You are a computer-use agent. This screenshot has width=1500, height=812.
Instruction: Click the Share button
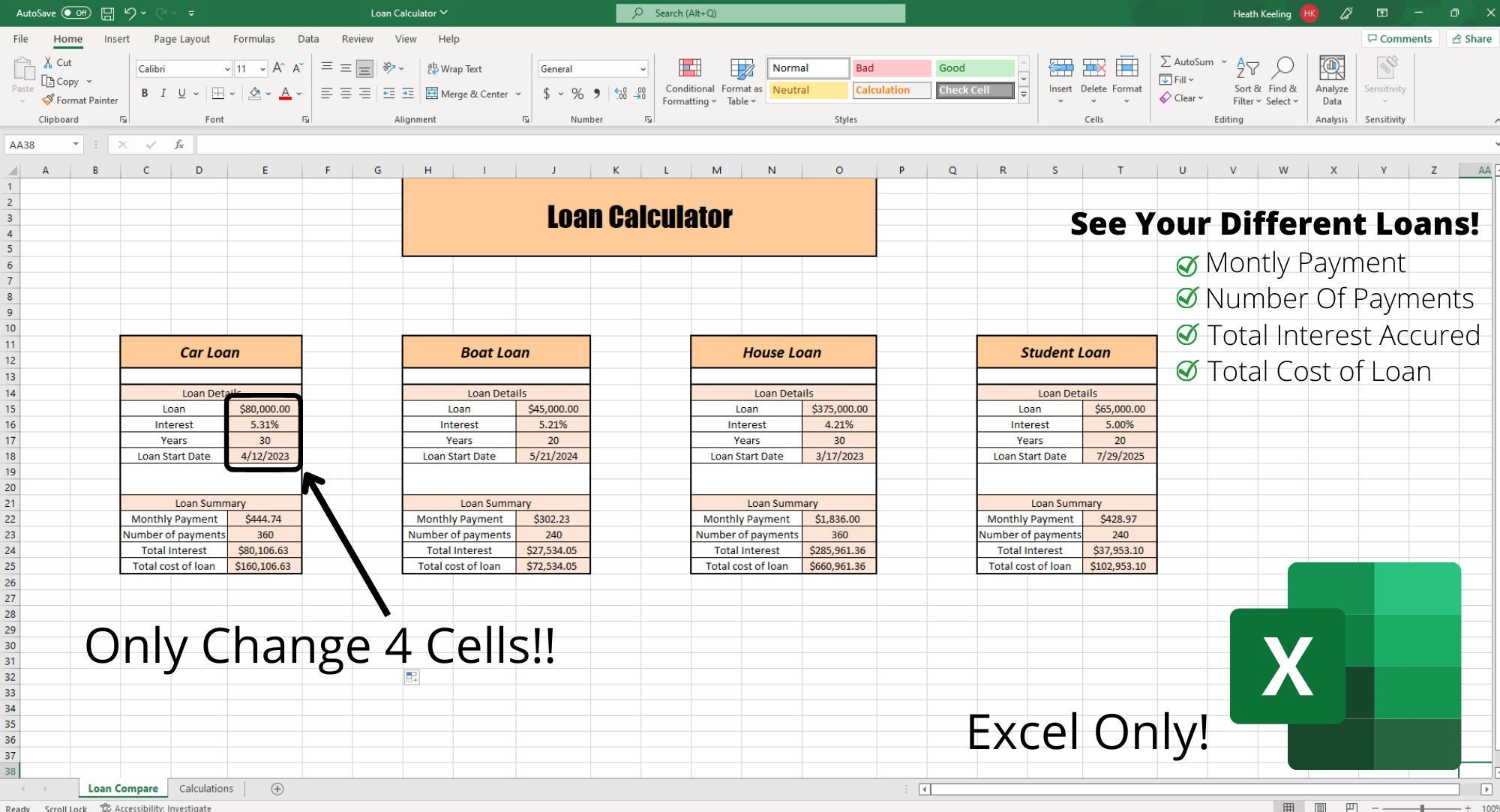pyautogui.click(x=1471, y=38)
